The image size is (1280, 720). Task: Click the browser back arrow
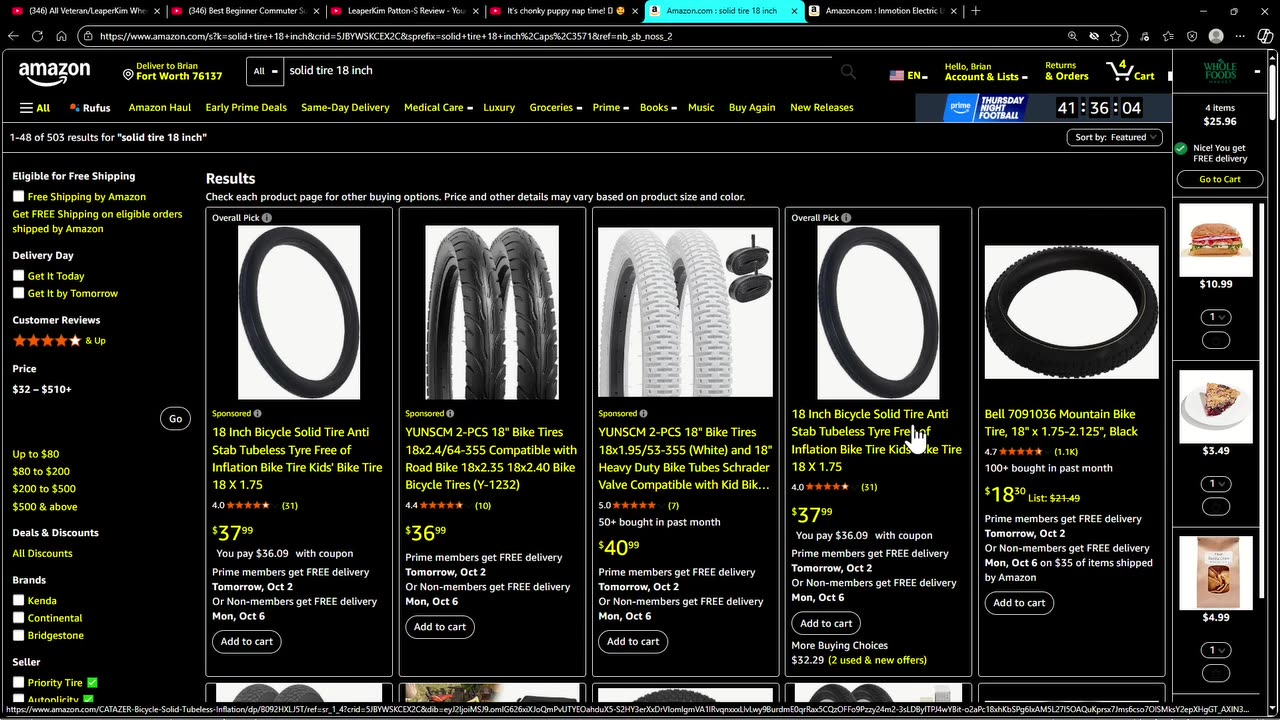pyautogui.click(x=13, y=36)
